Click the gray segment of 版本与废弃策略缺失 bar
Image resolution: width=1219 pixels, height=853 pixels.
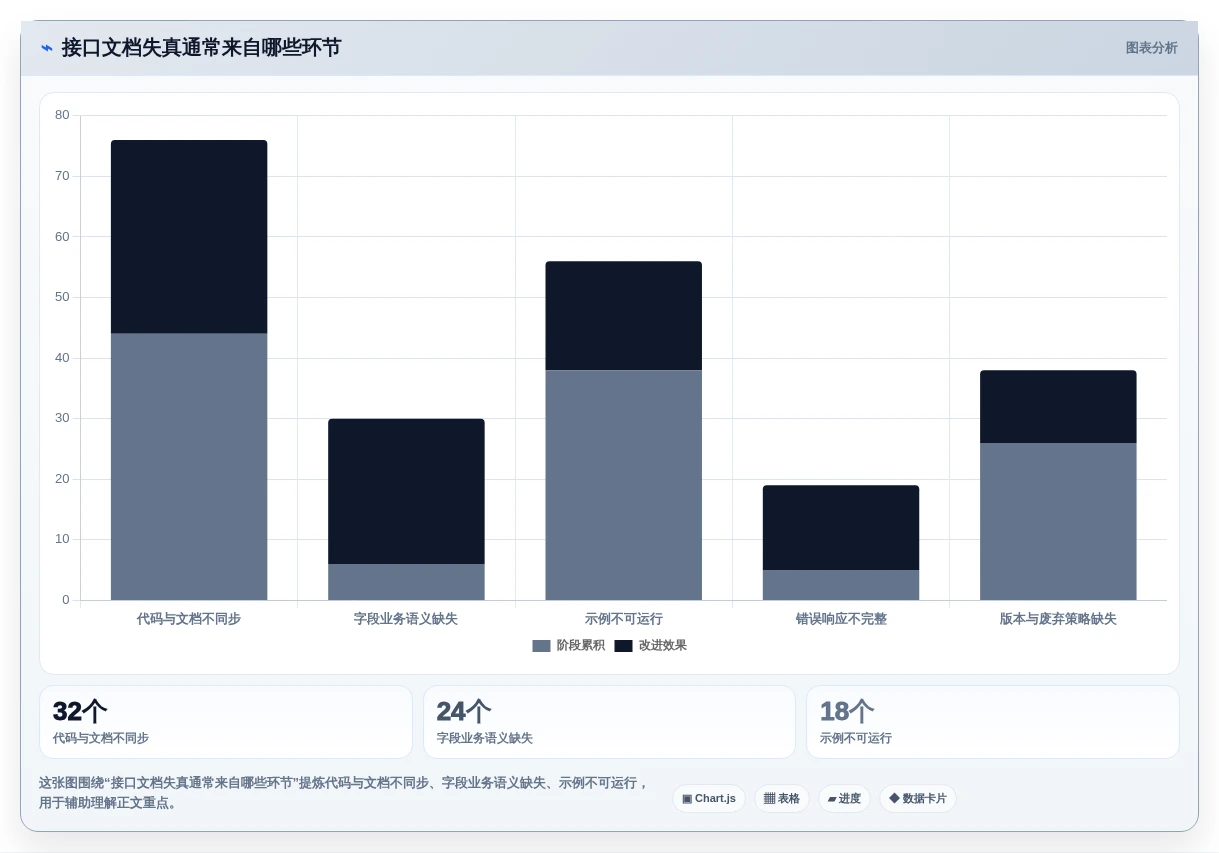tap(1058, 521)
